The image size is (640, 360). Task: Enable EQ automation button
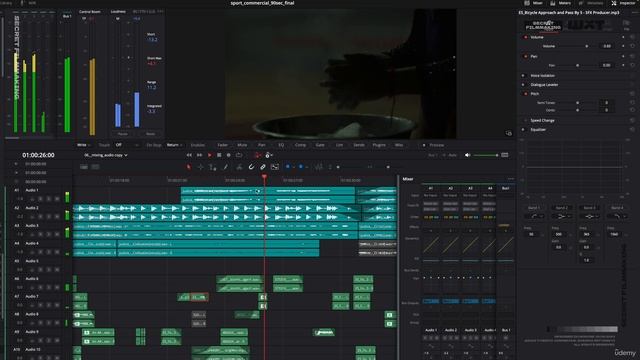[281, 145]
